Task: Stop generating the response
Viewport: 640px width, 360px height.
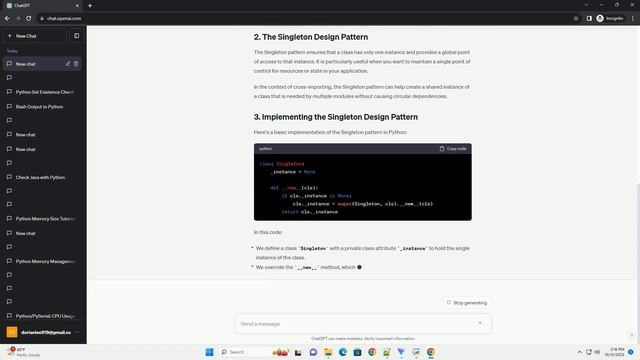Action: [x=467, y=303]
